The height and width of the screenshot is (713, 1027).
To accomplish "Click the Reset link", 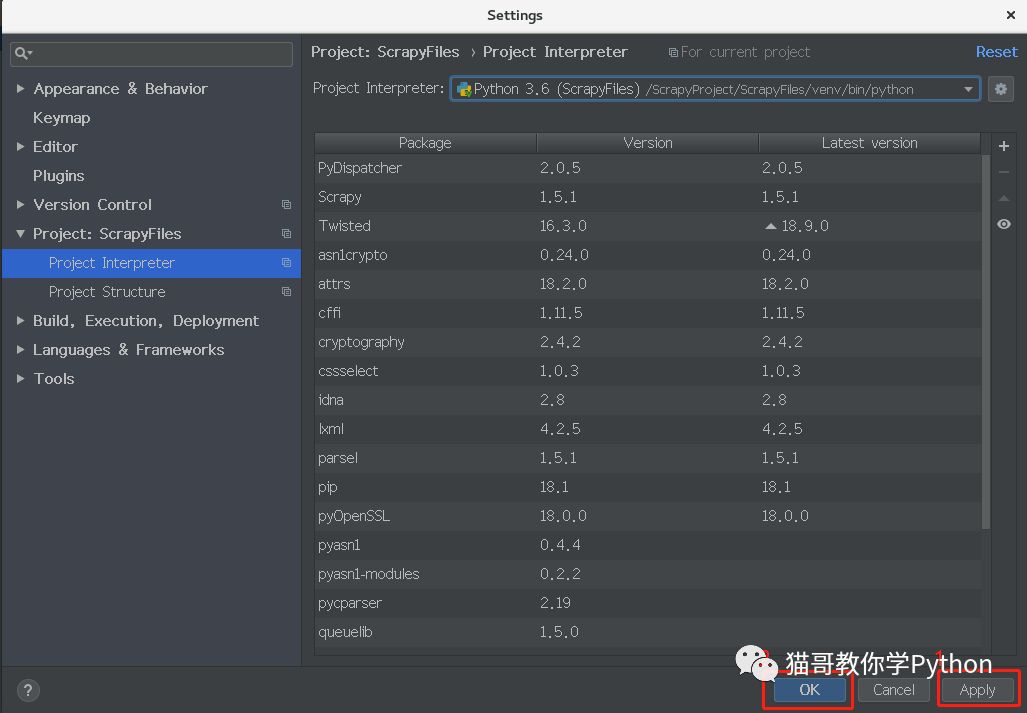I will pyautogui.click(x=996, y=52).
